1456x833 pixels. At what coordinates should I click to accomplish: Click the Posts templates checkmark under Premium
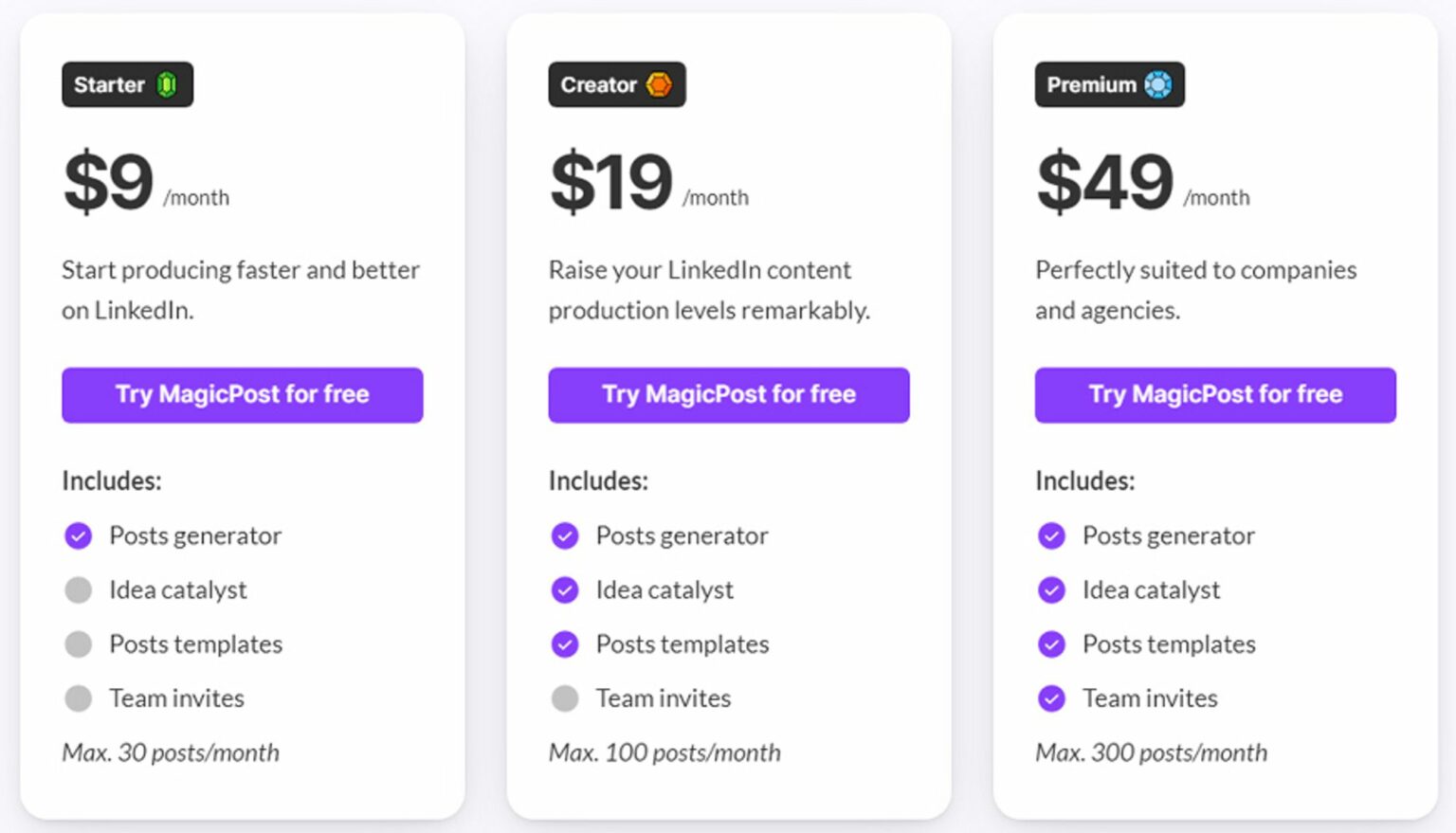pos(1051,644)
